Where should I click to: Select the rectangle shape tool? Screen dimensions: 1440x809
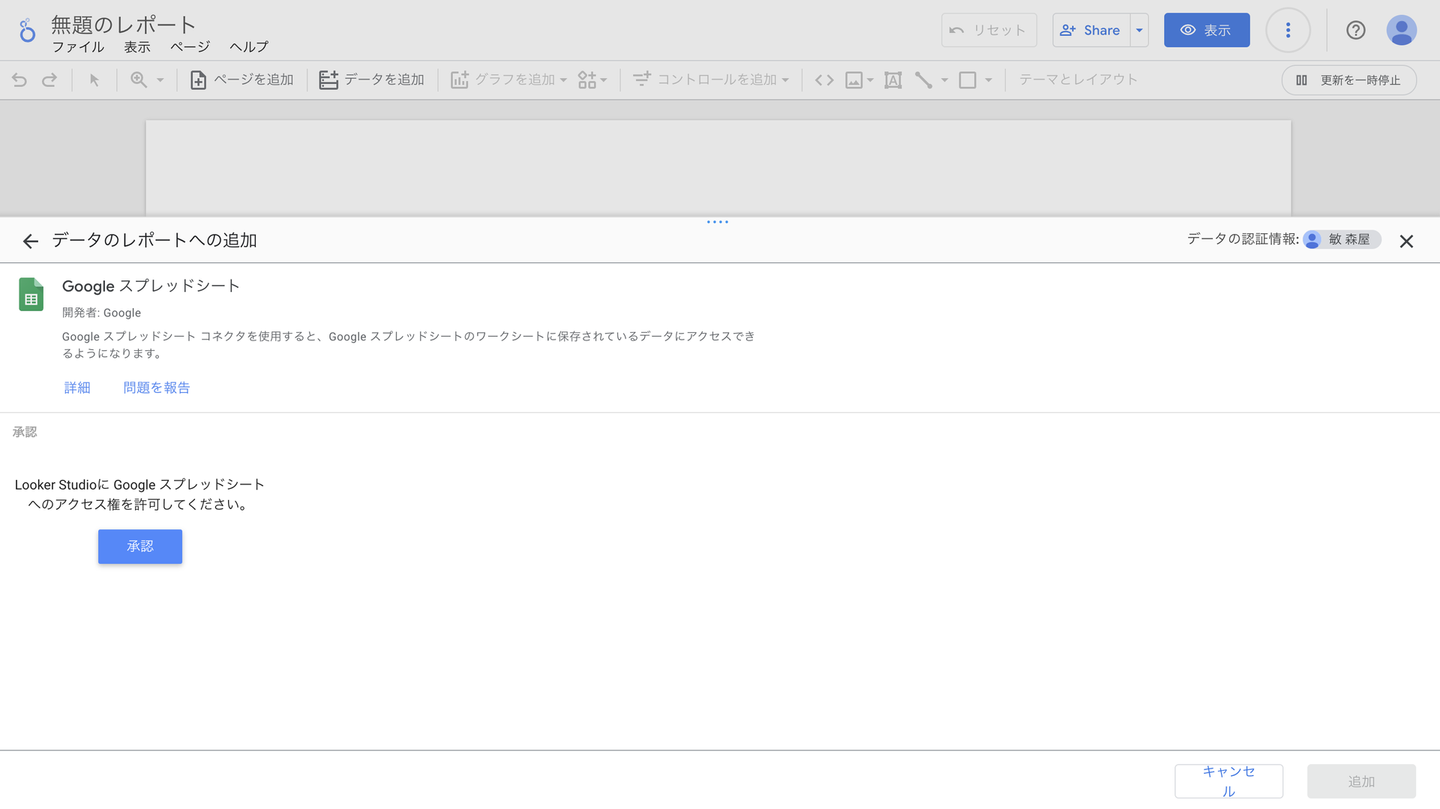pyautogui.click(x=967, y=80)
